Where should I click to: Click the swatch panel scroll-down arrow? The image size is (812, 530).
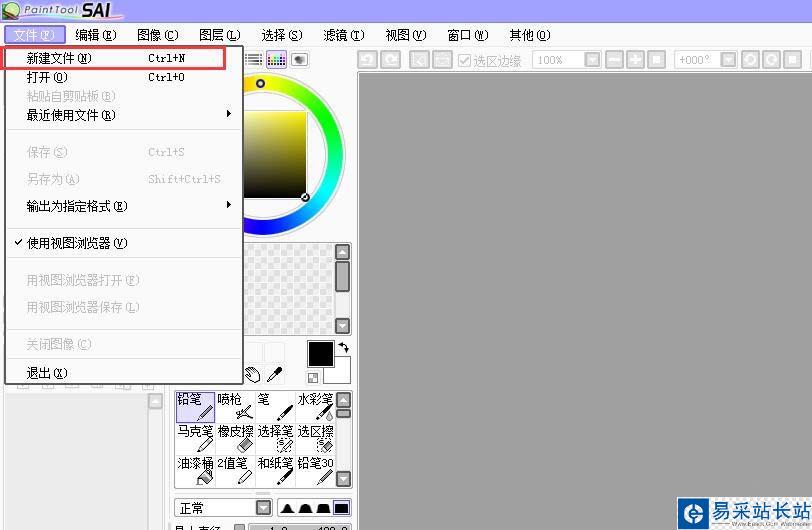click(x=342, y=326)
